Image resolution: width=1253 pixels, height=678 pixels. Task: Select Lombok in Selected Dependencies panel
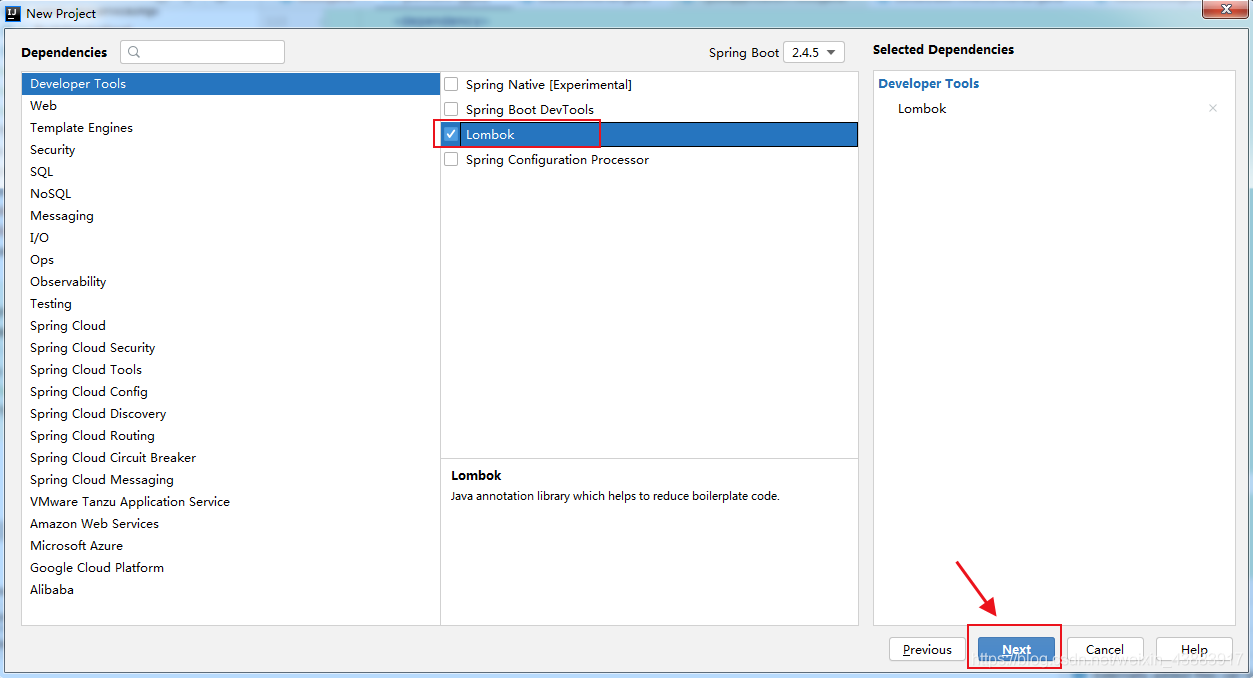click(x=922, y=108)
